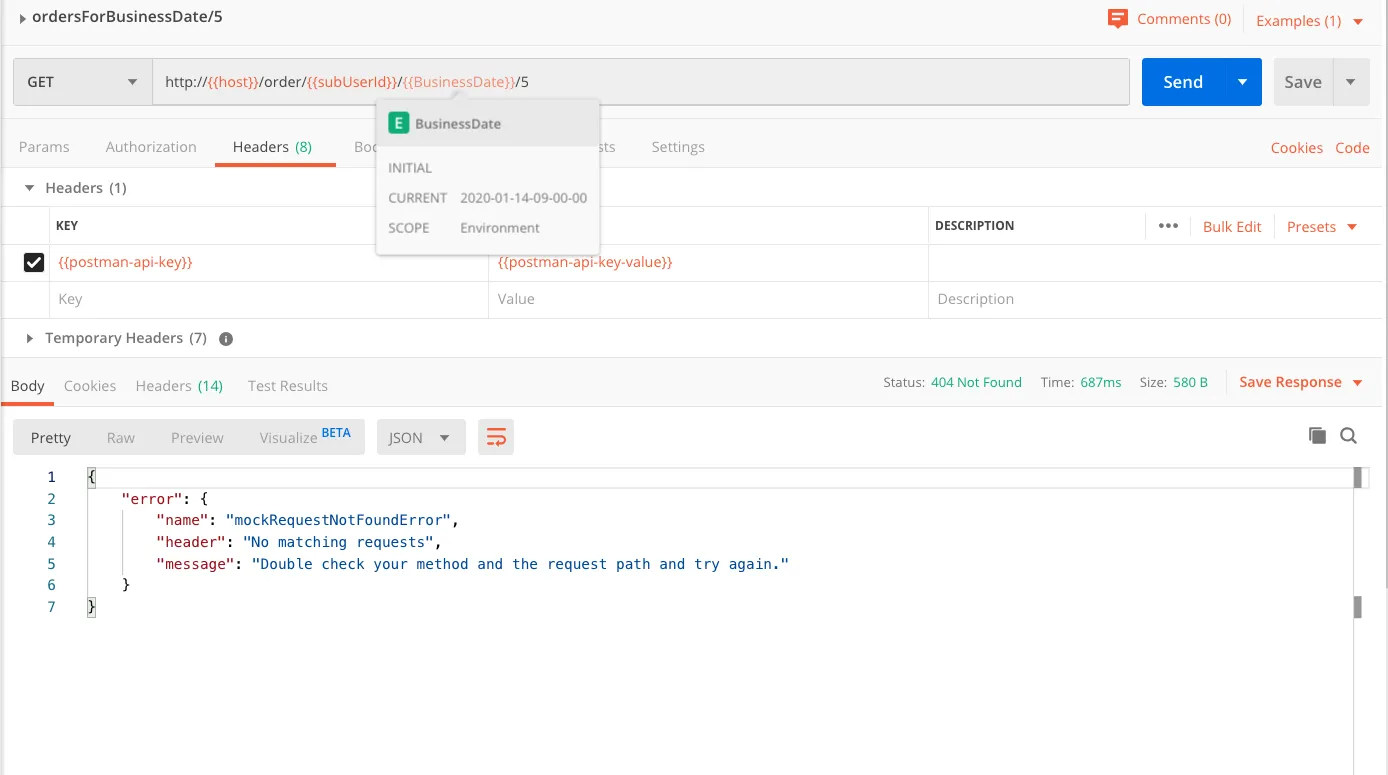The image size is (1388, 775).
Task: Click the empty Value input cell
Action: (708, 299)
